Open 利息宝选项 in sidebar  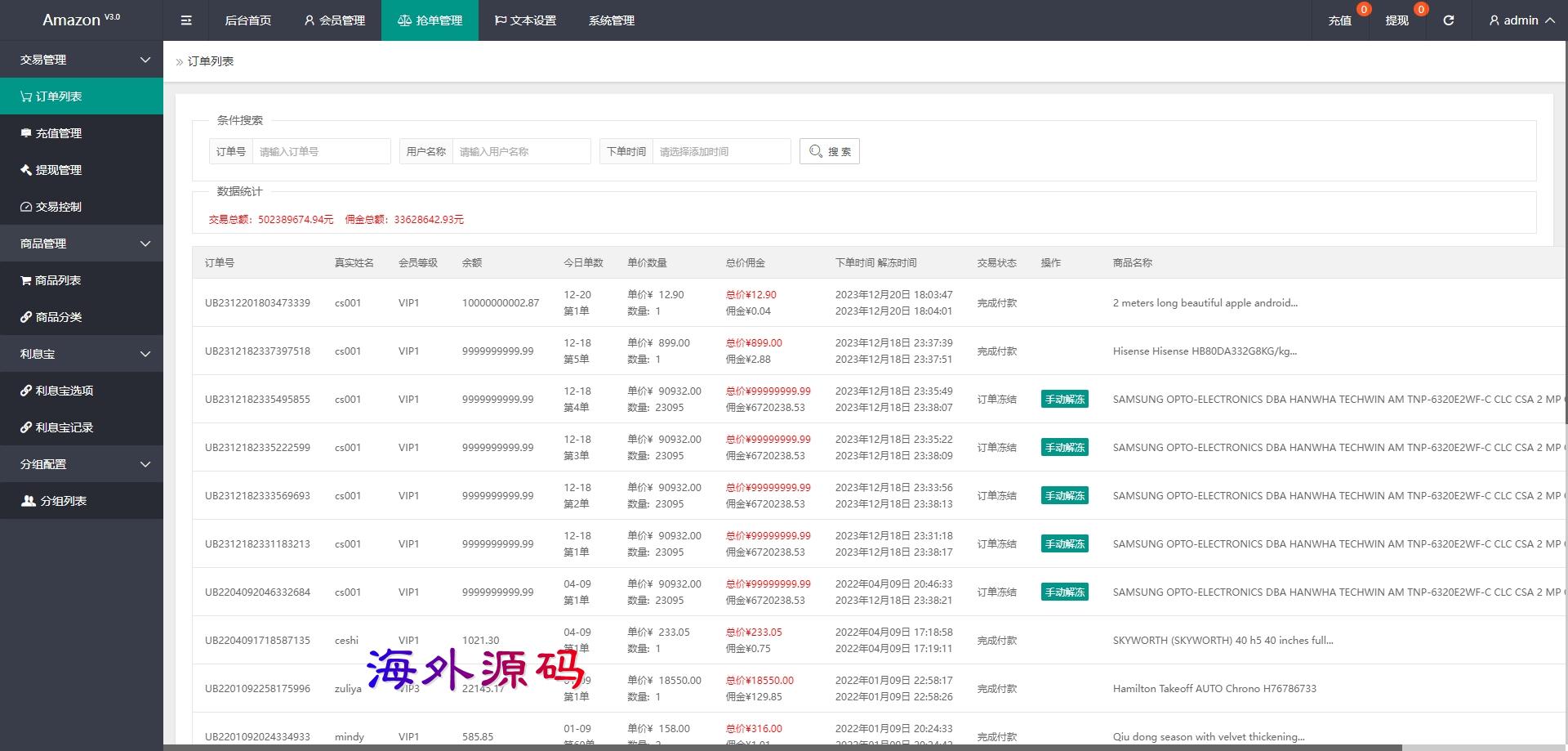82,391
